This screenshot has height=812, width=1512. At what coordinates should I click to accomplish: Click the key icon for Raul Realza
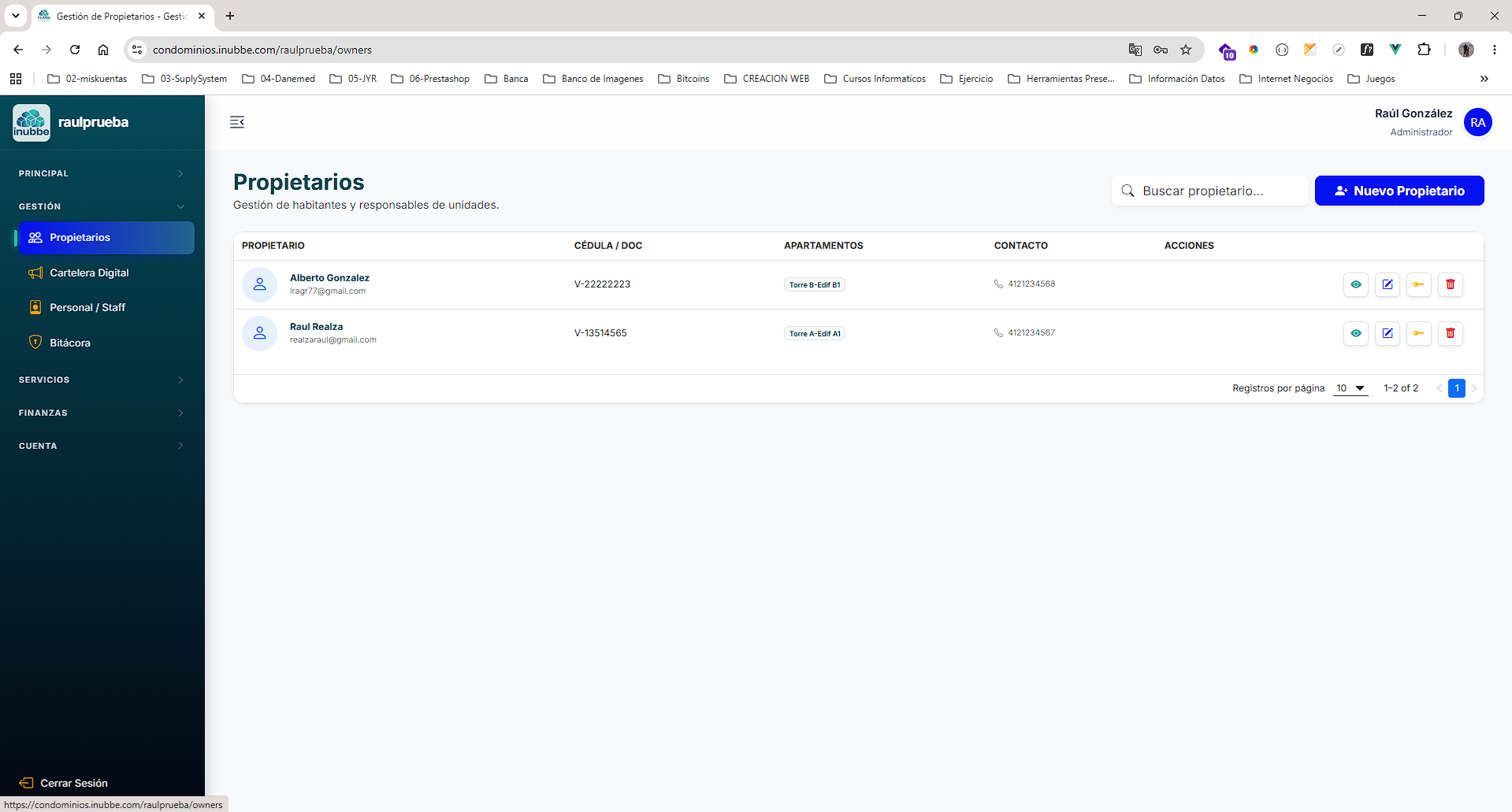[1418, 333]
